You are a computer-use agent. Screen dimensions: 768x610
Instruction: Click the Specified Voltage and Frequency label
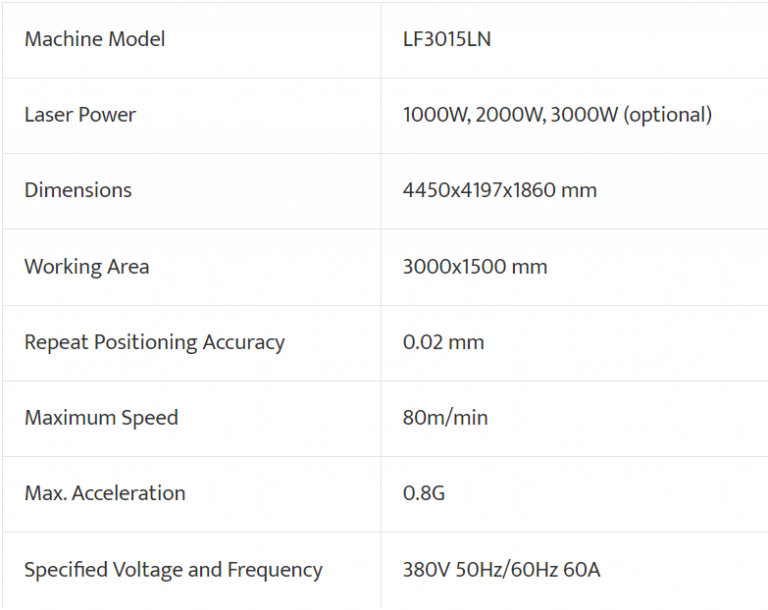[x=173, y=570]
